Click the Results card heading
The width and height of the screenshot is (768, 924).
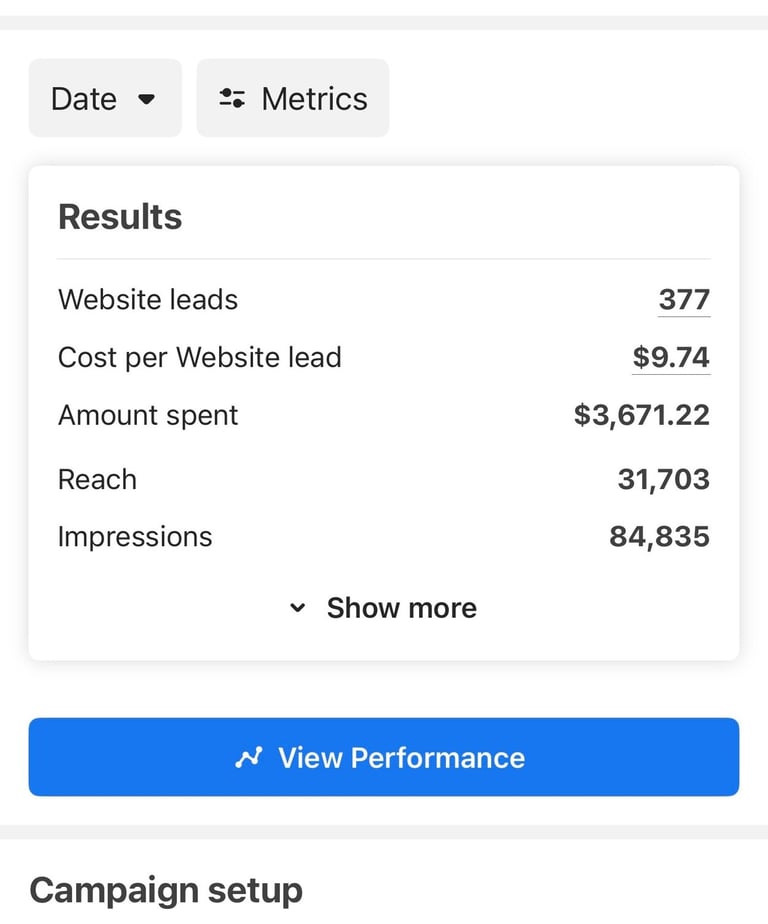point(120,217)
